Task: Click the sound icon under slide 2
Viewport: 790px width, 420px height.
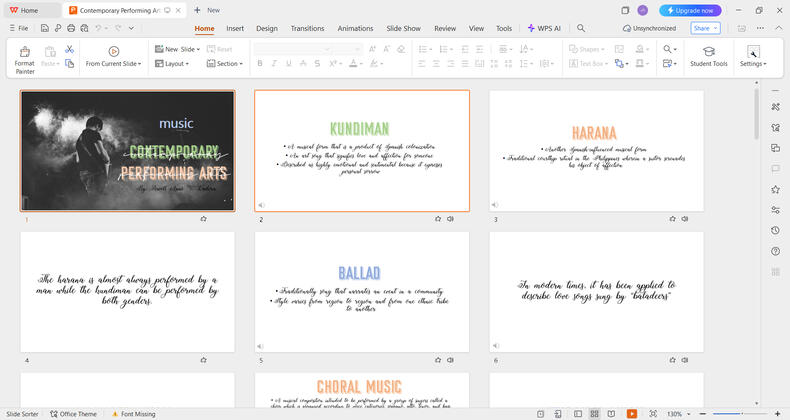Action: [x=450, y=219]
